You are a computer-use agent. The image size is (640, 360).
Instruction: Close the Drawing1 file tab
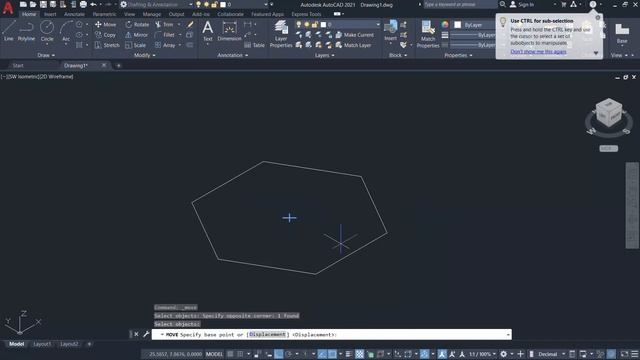104,65
